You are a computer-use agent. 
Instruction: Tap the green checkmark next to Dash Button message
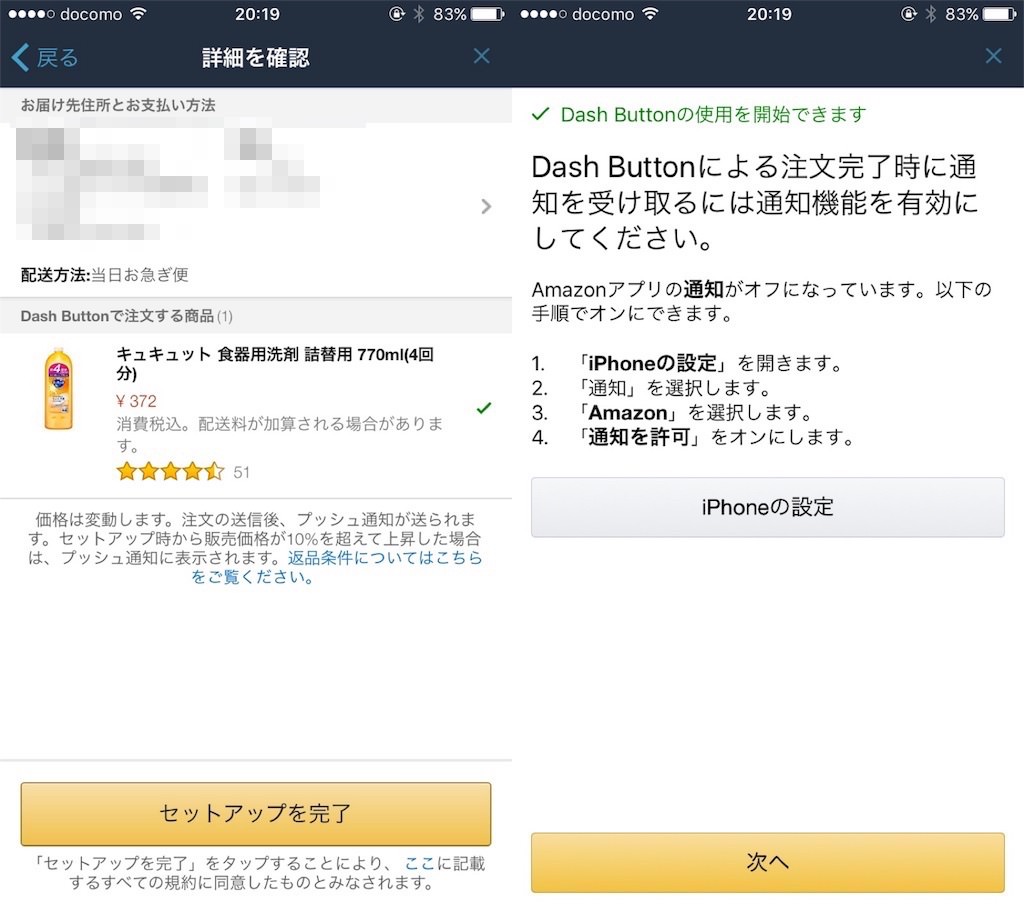[541, 114]
